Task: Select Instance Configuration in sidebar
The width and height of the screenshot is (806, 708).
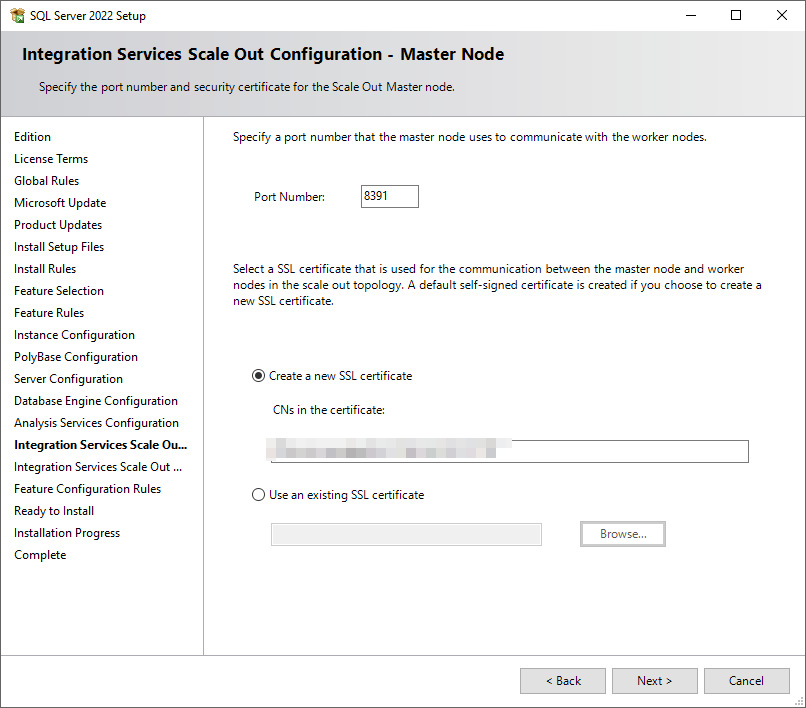Action: (x=74, y=334)
